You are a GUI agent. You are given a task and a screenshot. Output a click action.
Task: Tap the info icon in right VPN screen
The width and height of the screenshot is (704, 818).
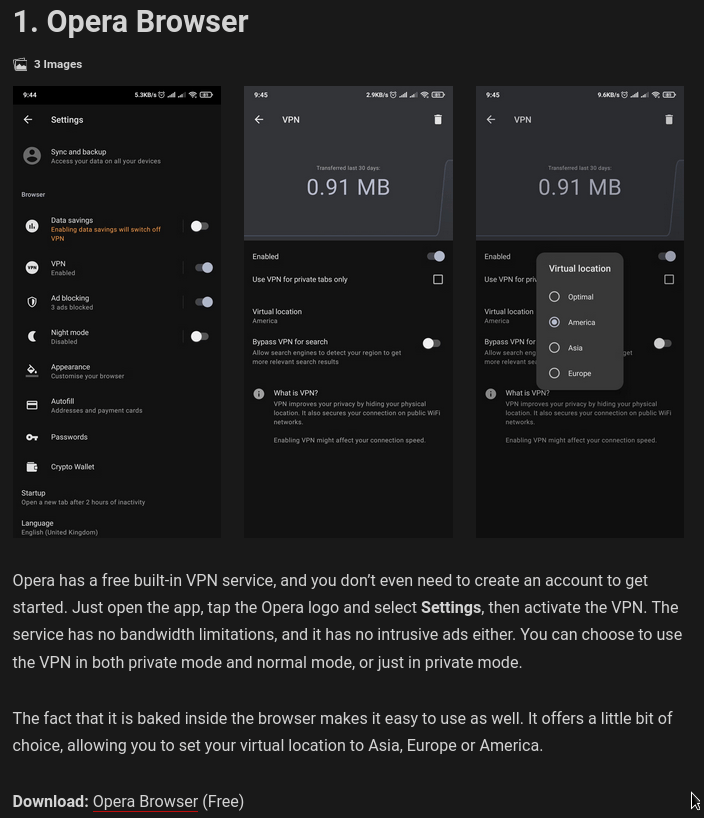pyautogui.click(x=491, y=394)
